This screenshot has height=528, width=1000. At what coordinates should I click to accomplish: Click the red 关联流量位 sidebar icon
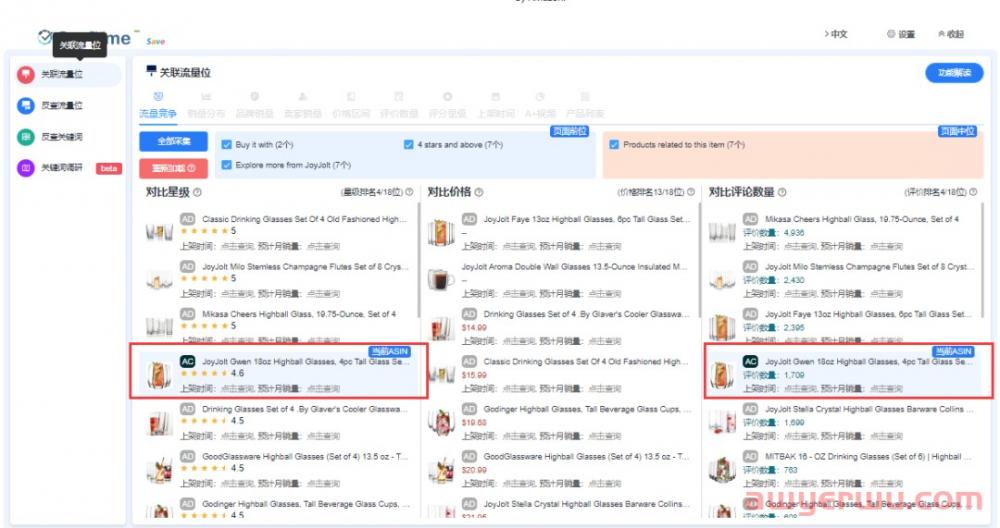pos(26,75)
